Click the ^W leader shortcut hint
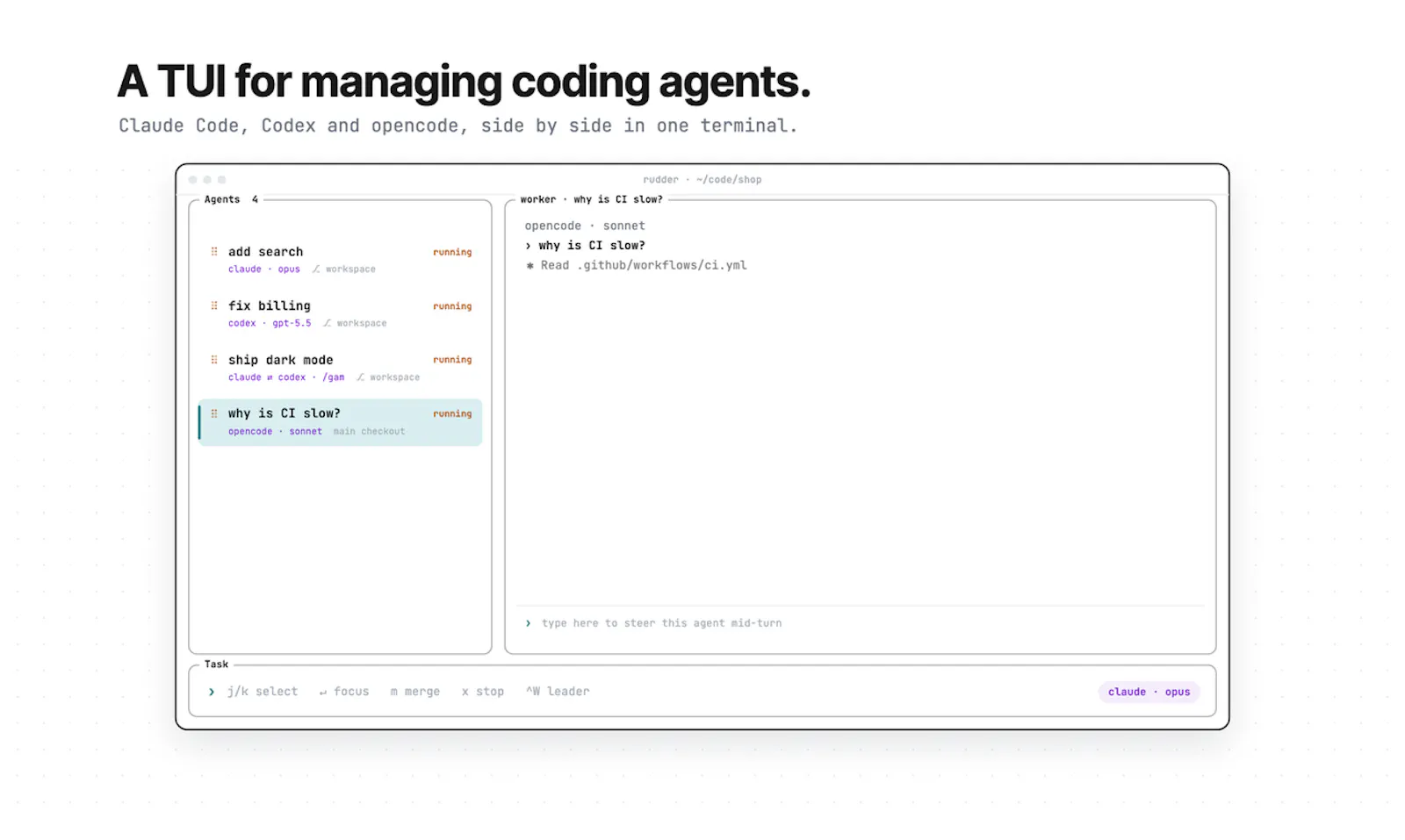This screenshot has width=1405, height=840. 558,692
